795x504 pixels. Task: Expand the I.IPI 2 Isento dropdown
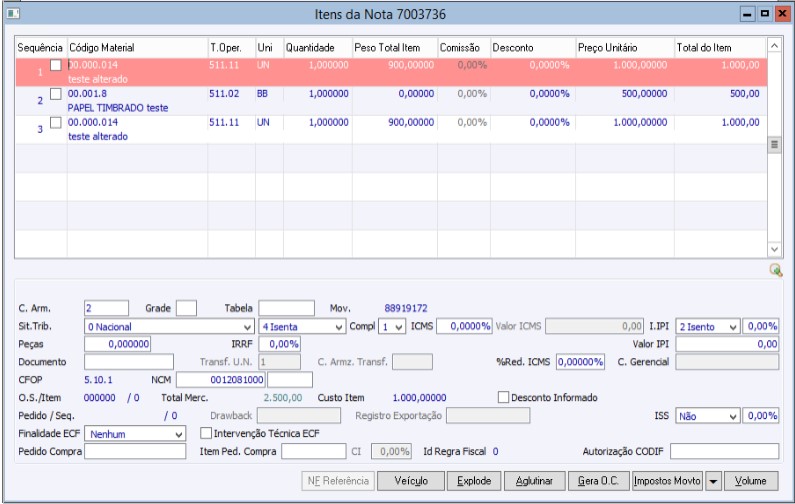733,326
